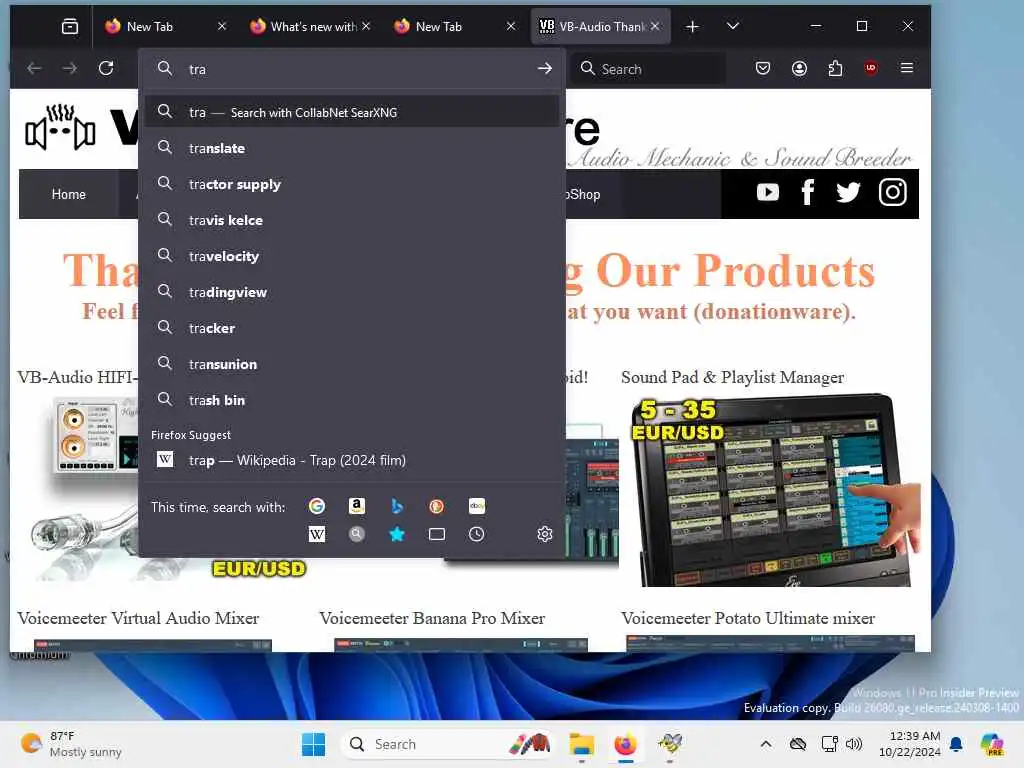This screenshot has height=768, width=1024.
Task: Pick the 'travelocity' suggestion
Action: (352, 256)
